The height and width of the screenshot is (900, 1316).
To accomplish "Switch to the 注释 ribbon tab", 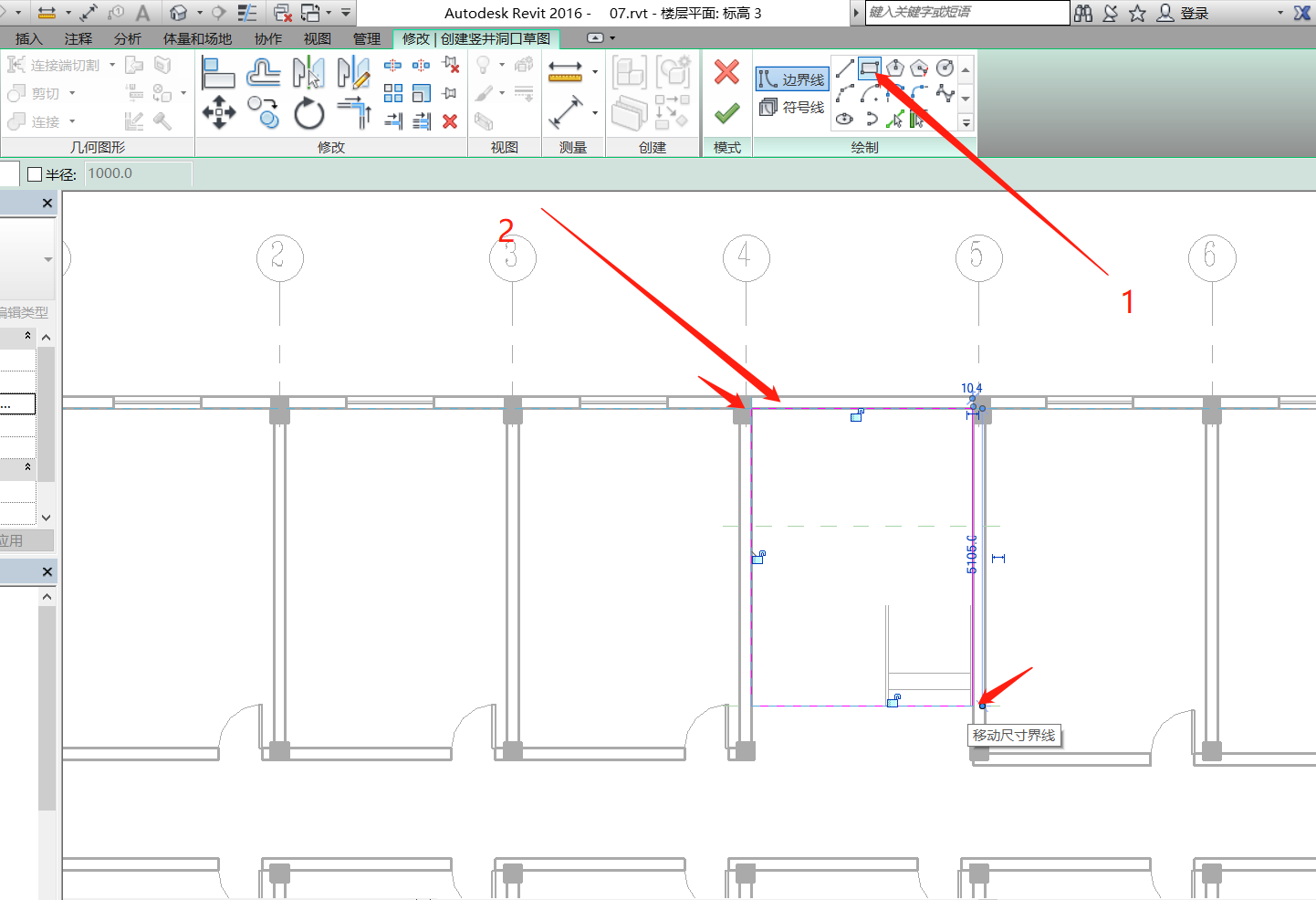I will pos(78,38).
